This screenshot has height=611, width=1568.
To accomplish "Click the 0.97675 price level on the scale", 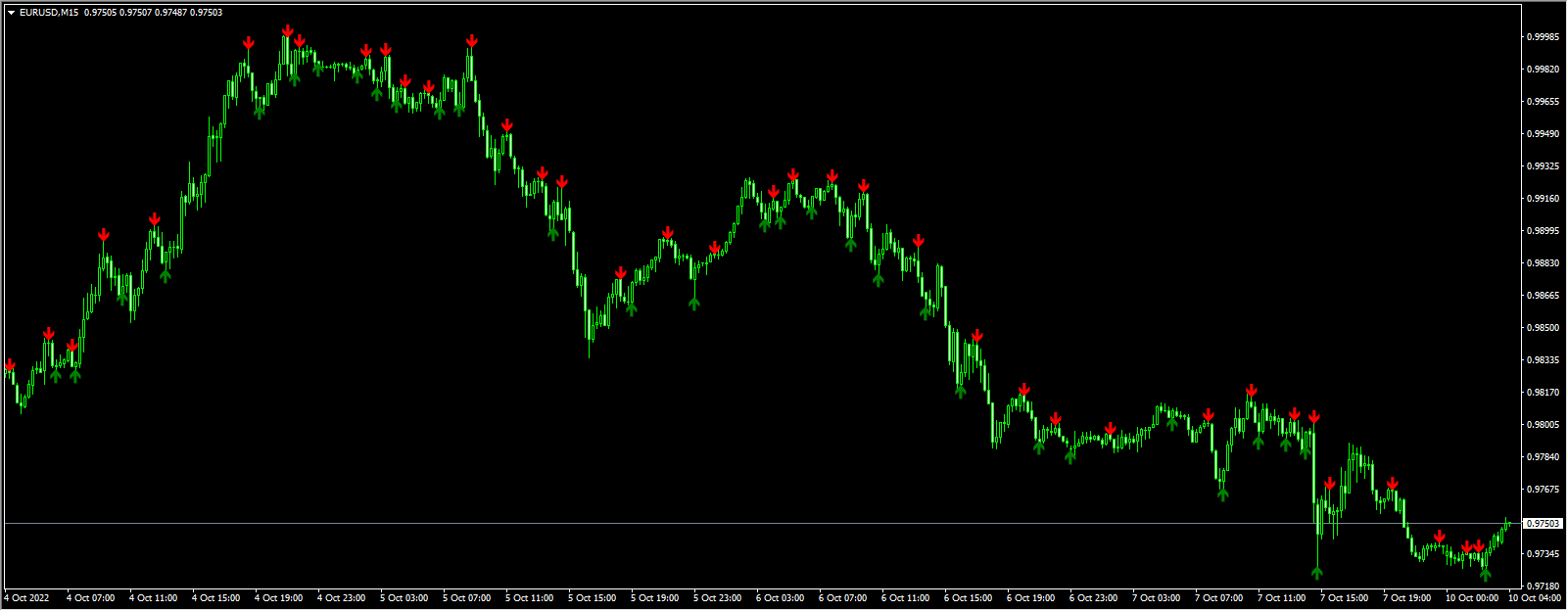I will [1543, 490].
